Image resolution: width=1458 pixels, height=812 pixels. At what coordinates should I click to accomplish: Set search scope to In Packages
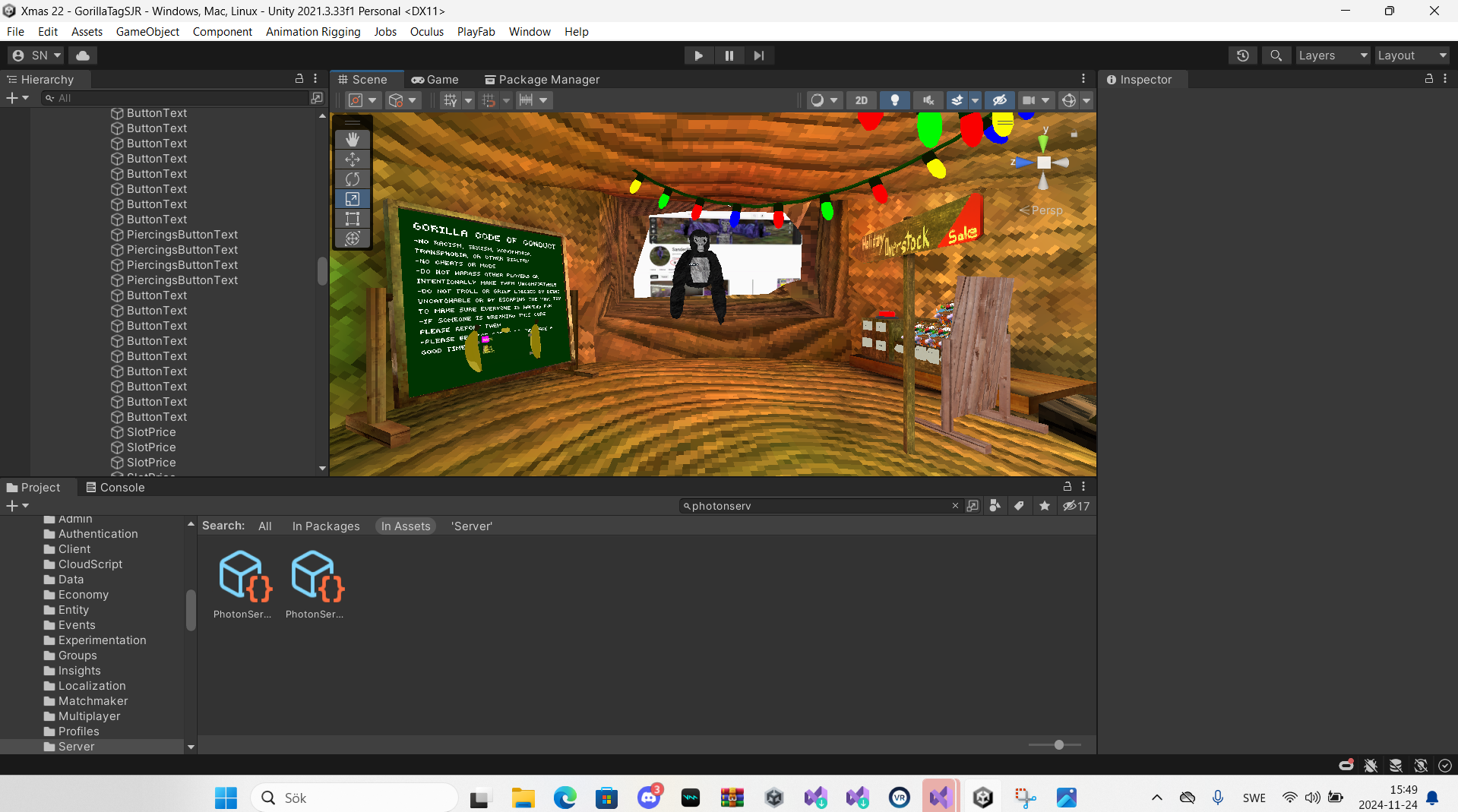click(x=326, y=526)
